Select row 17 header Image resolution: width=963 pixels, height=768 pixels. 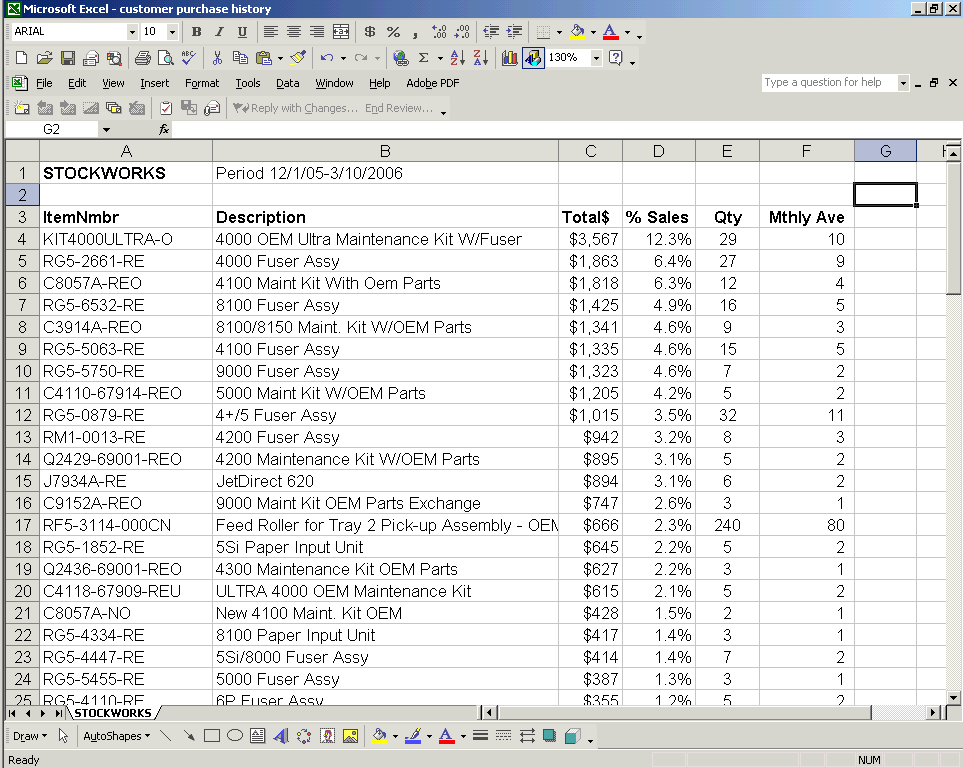(x=23, y=525)
